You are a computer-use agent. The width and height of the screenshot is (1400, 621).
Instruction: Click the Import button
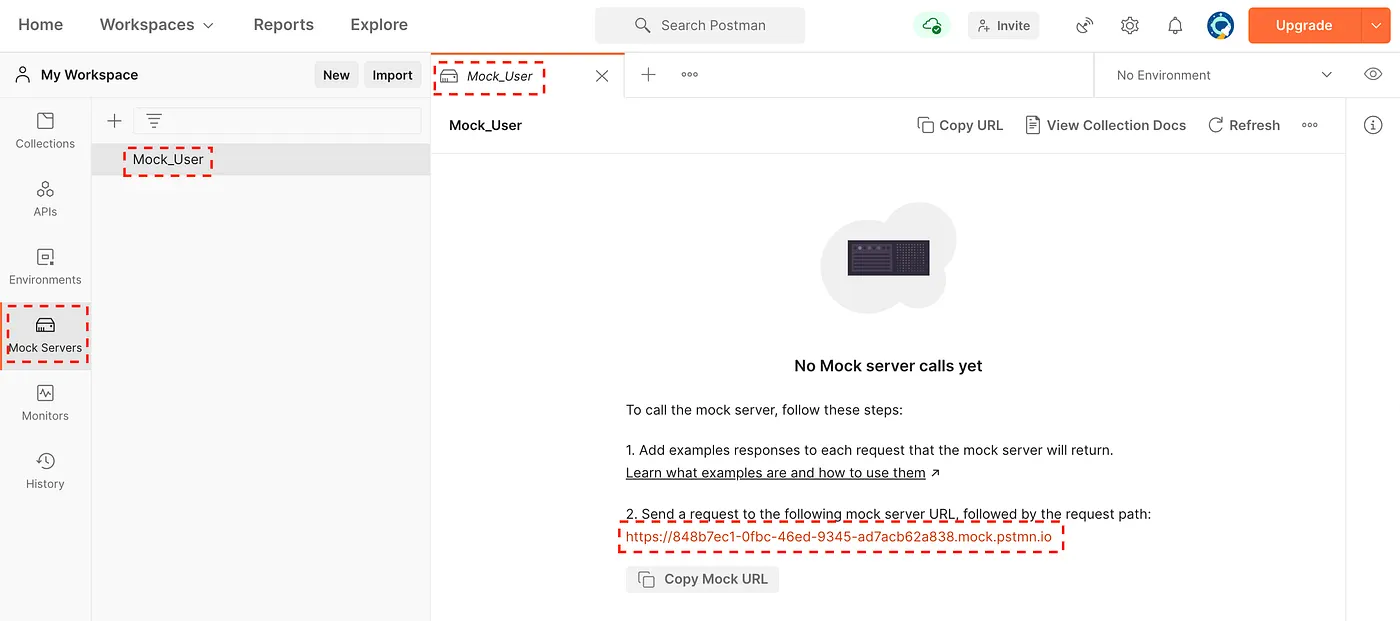coord(392,75)
